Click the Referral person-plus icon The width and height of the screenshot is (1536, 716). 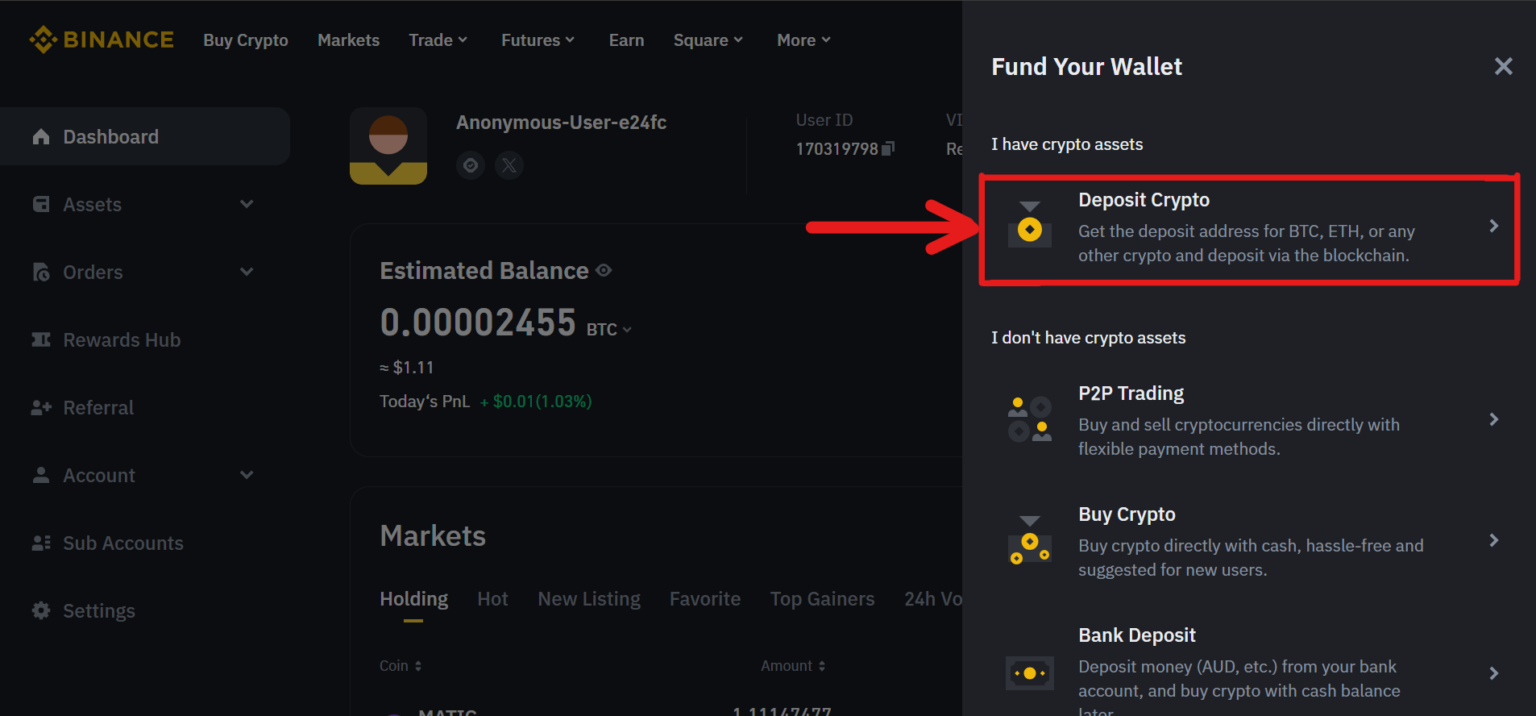click(40, 407)
